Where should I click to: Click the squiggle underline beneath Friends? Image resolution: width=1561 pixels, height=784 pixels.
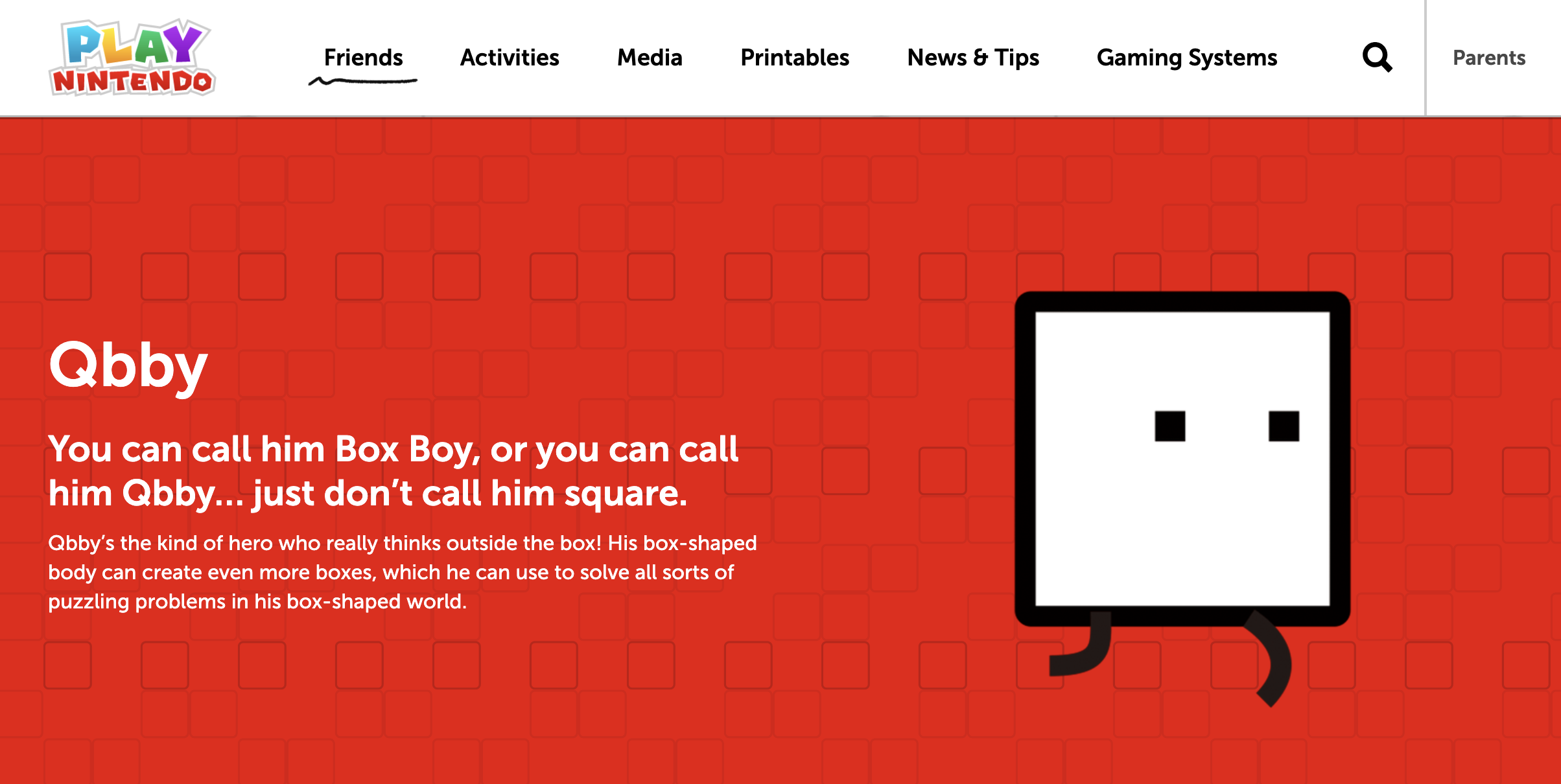pos(363,81)
